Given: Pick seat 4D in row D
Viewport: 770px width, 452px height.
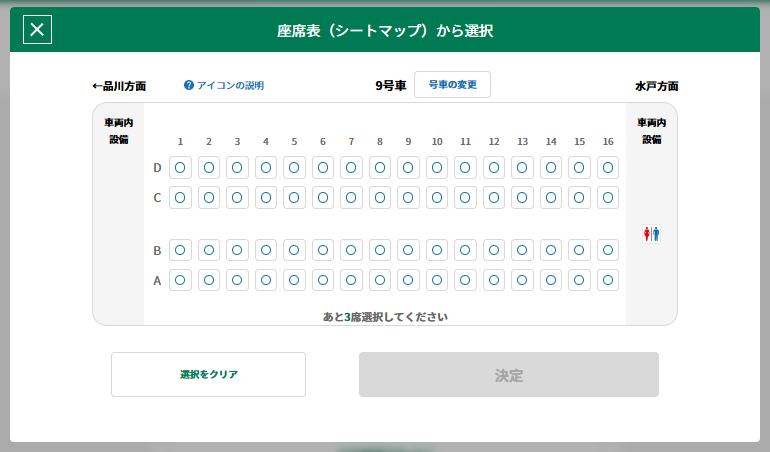Looking at the screenshot, I should (x=266, y=168).
